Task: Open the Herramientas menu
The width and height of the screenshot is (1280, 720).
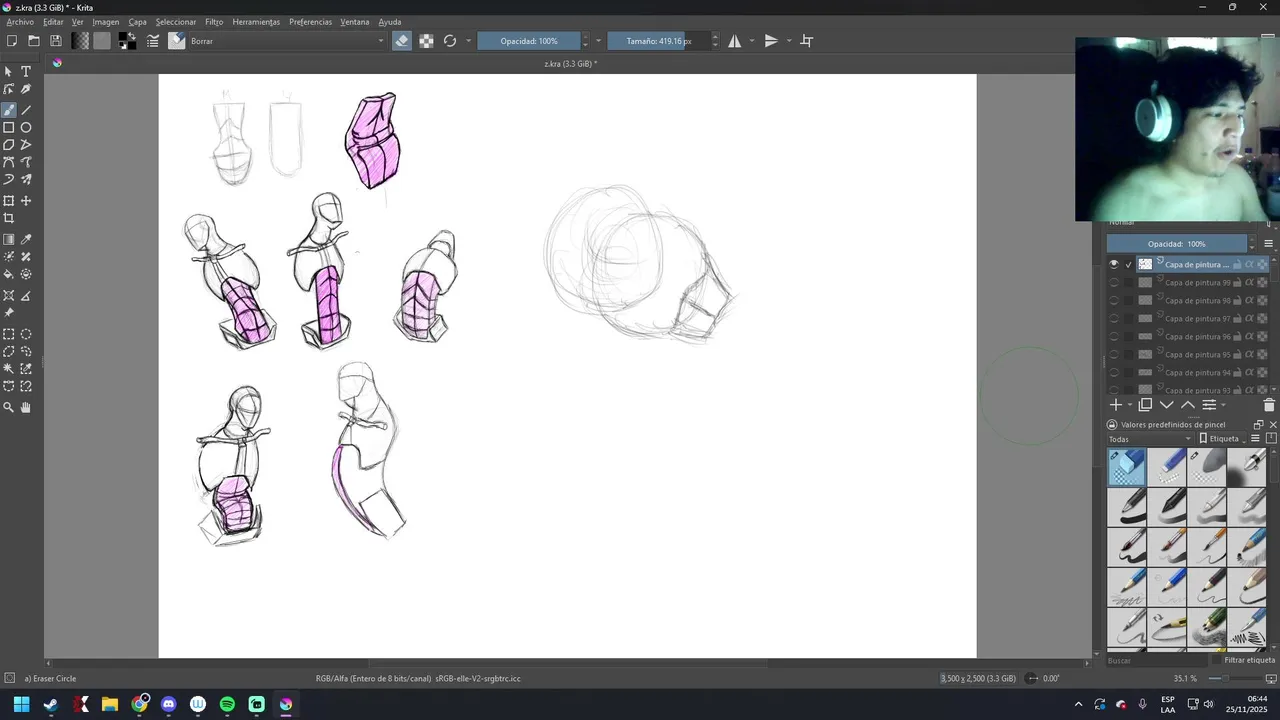Action: pyautogui.click(x=256, y=22)
